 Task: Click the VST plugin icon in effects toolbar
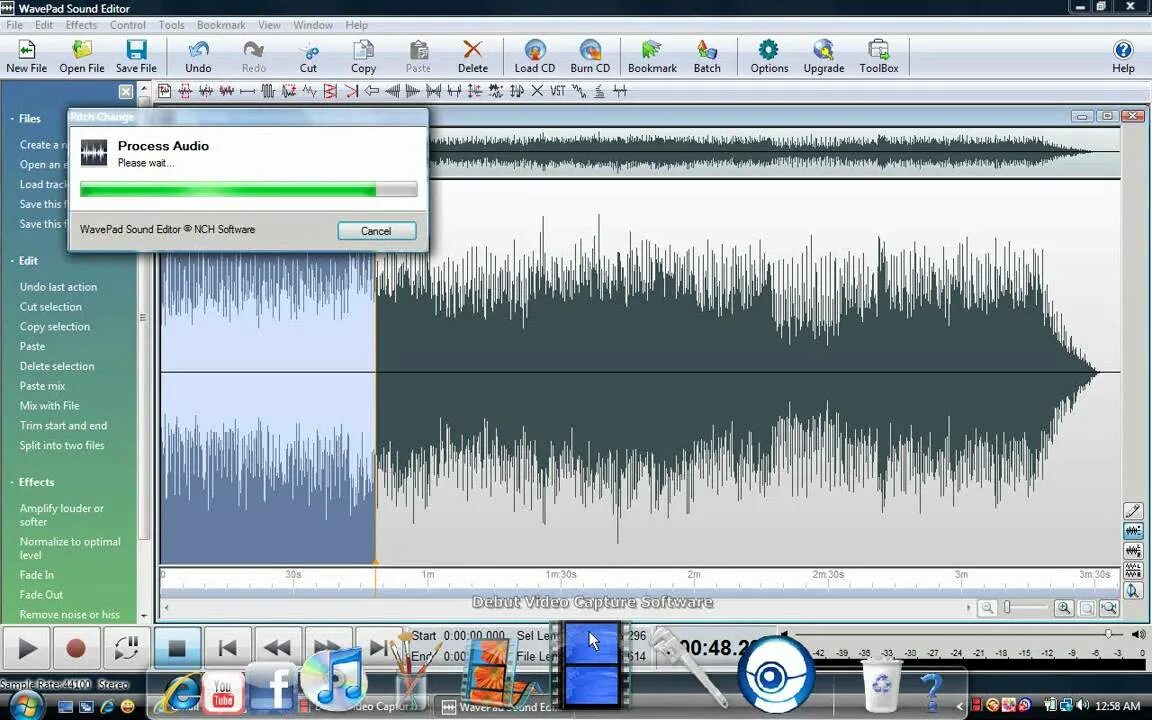pos(558,91)
